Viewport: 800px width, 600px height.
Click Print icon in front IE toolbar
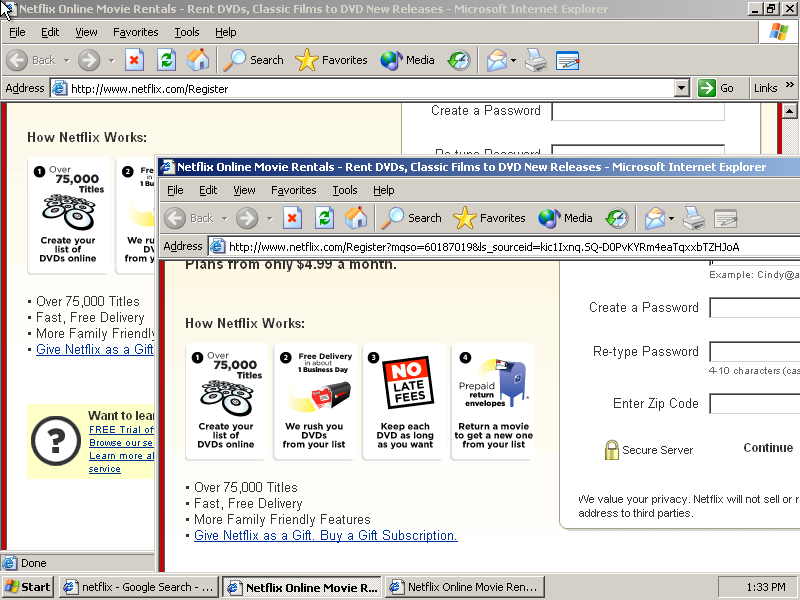tap(694, 218)
